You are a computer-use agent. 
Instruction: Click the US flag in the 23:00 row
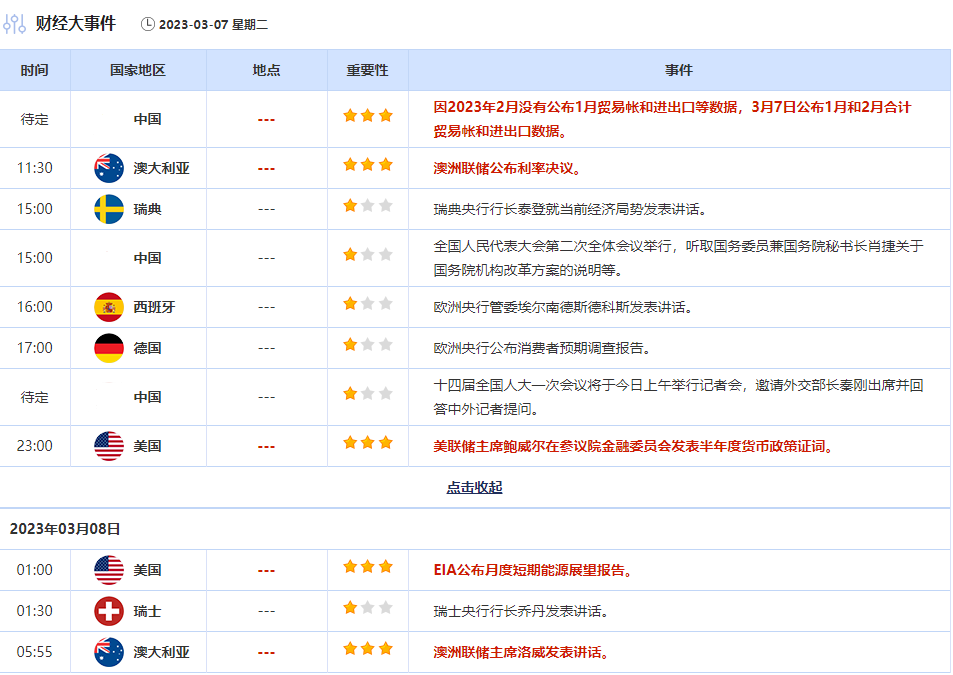click(109, 446)
